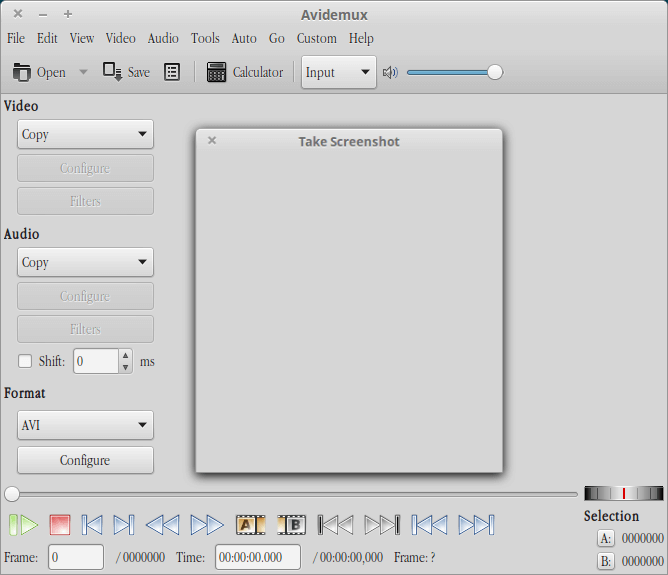
Task: Jump to previous keyframe with double-left arrows
Action: pos(162,524)
